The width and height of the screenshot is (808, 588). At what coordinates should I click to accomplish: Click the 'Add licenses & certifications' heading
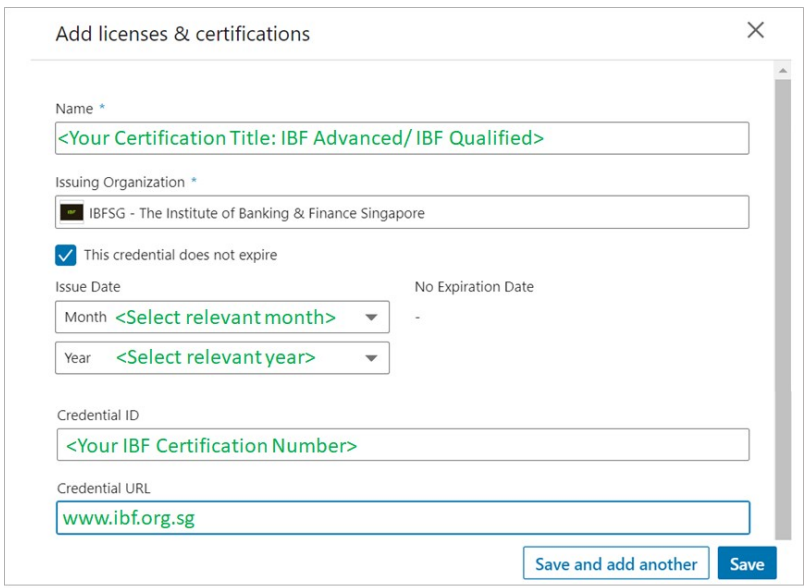coord(183,34)
